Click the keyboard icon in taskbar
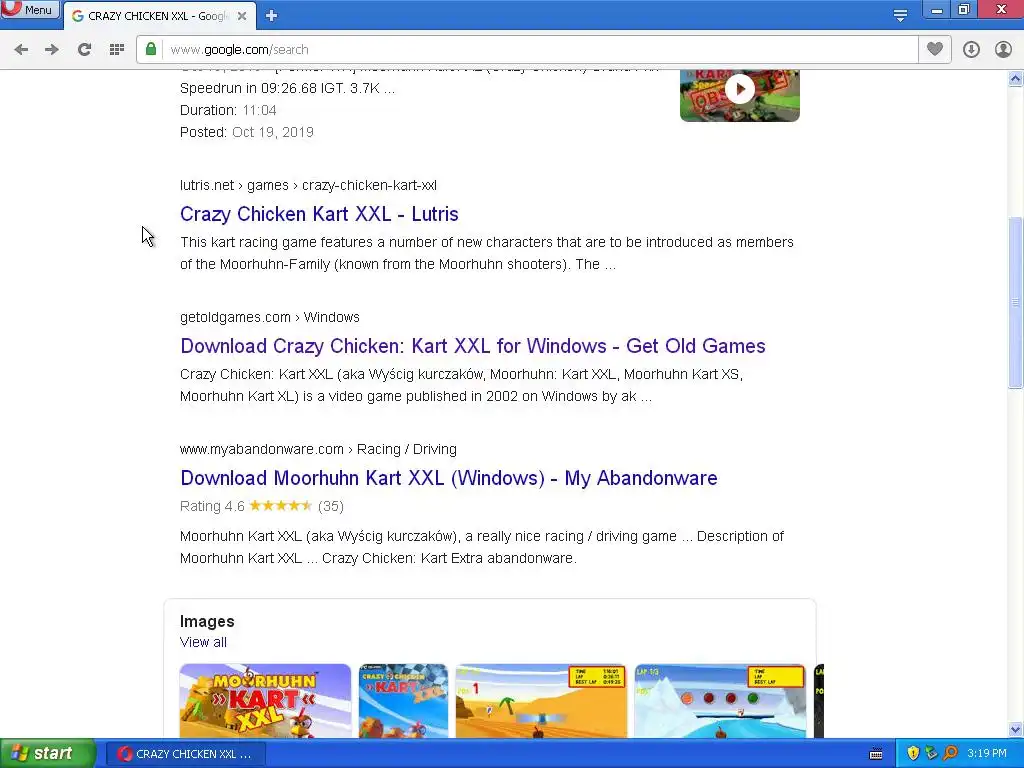1024x768 pixels. (x=876, y=754)
